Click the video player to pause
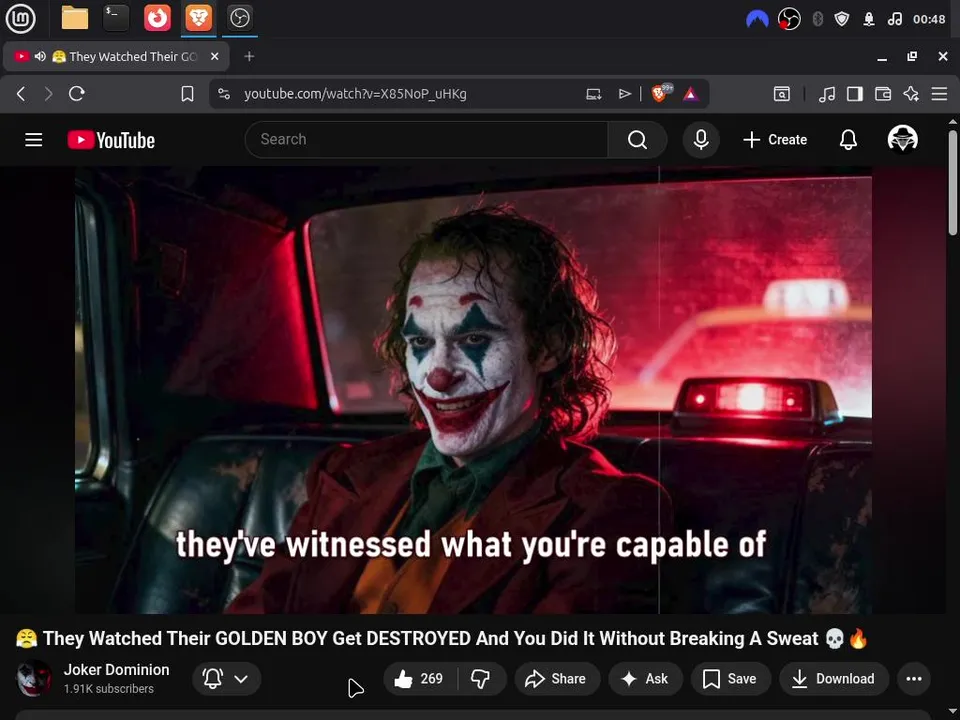Viewport: 960px width, 720px height. 473,390
